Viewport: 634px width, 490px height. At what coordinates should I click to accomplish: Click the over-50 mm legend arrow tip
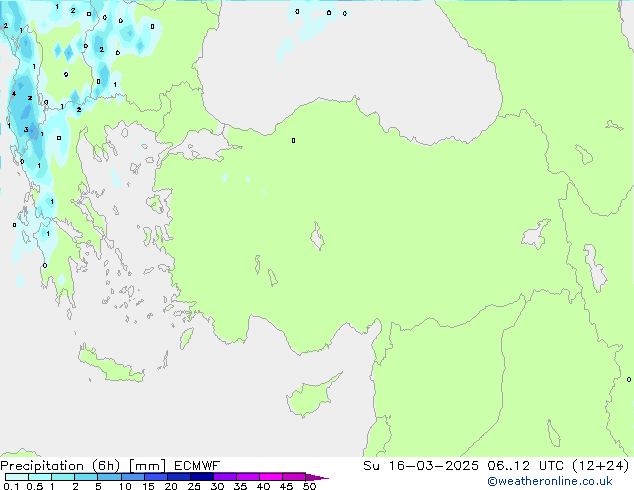click(317, 477)
